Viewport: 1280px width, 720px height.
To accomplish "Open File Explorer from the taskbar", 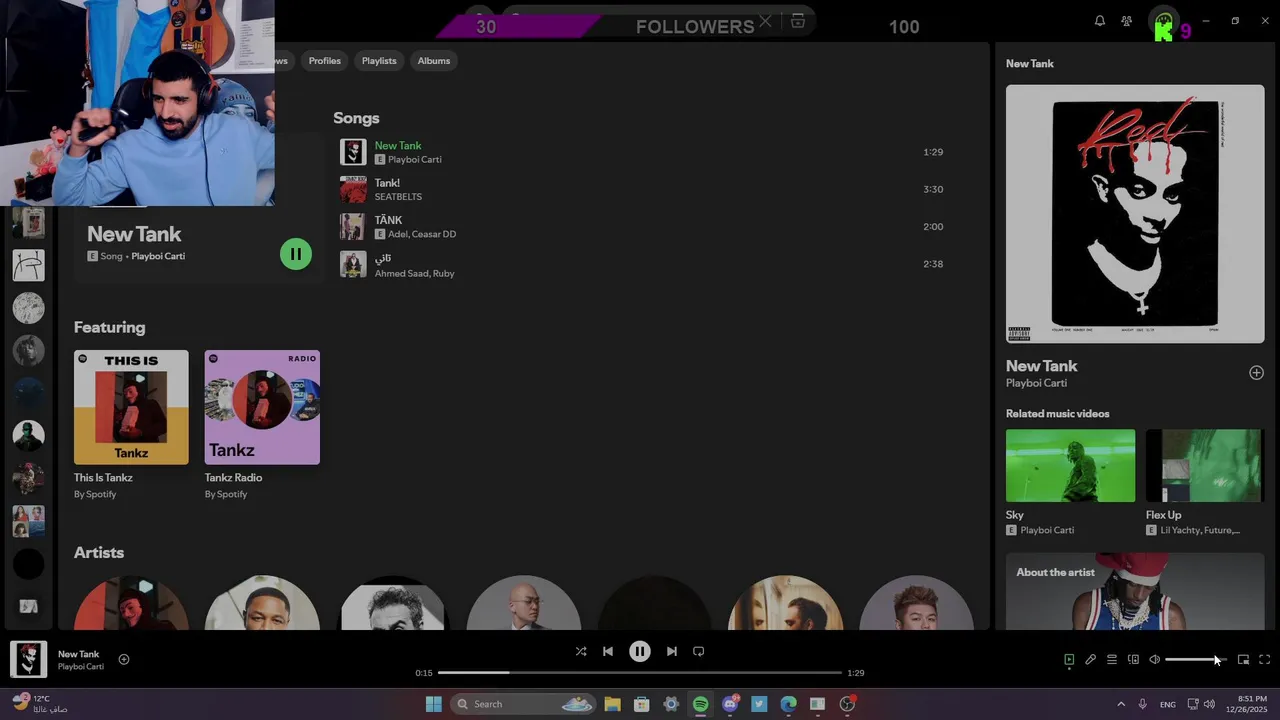I will [x=612, y=704].
